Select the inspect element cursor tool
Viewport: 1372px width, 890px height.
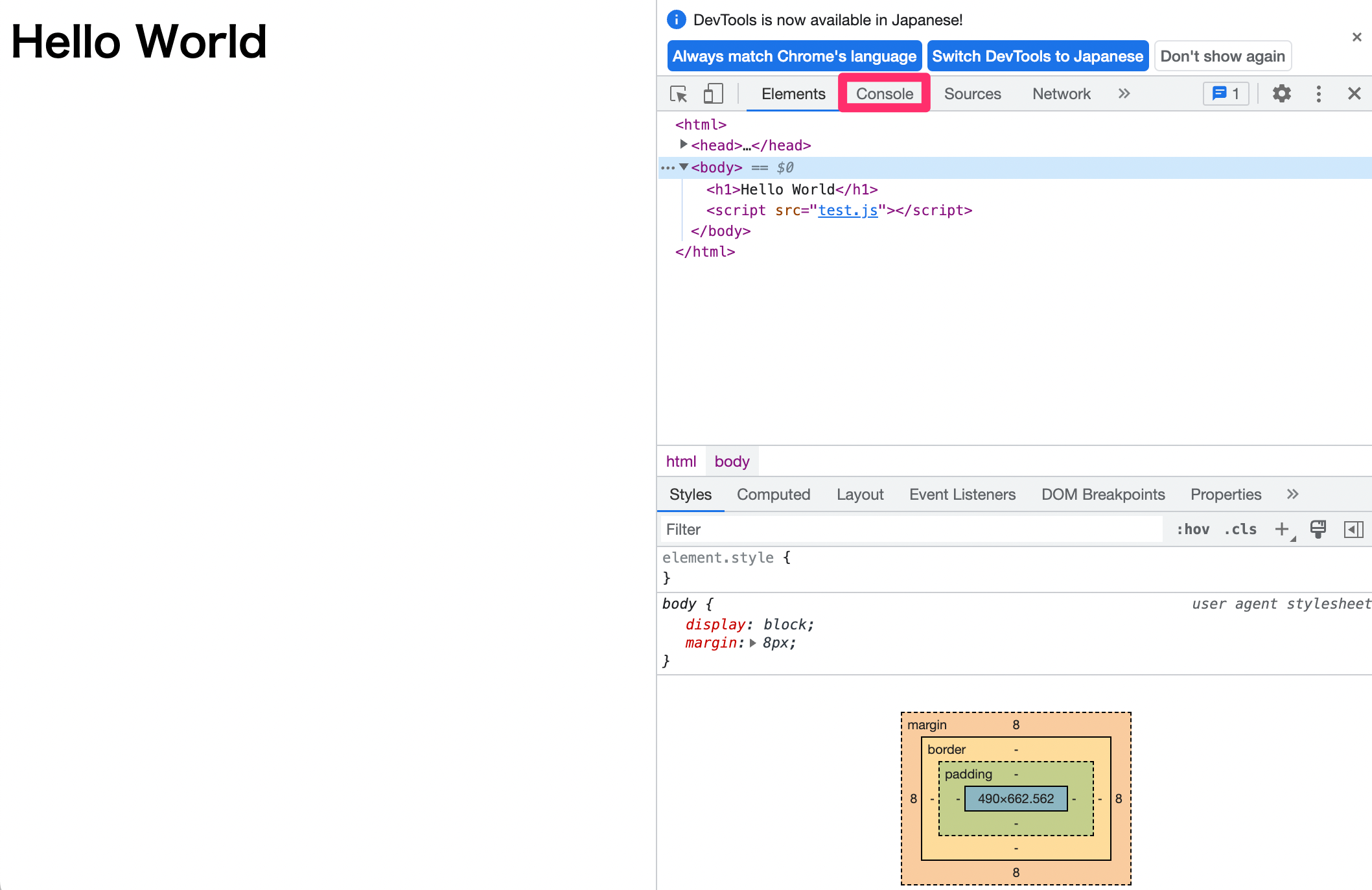click(x=679, y=93)
